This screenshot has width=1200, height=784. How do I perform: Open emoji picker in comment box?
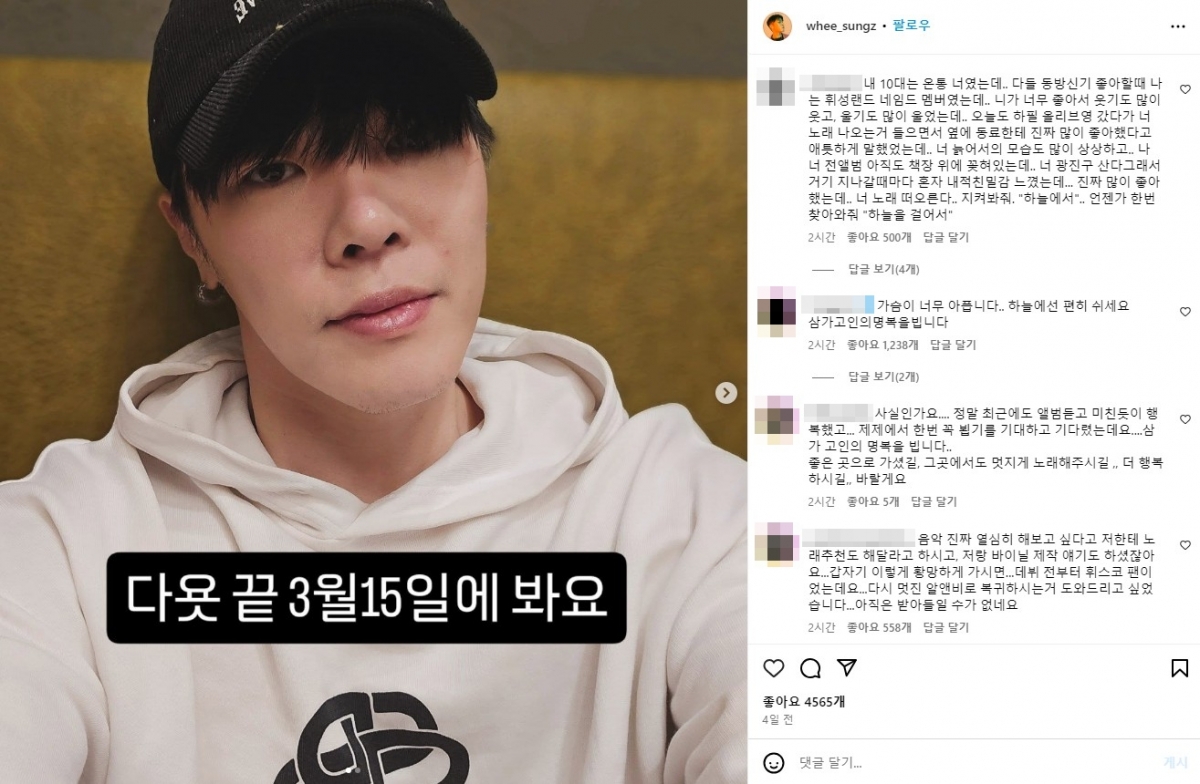point(775,761)
